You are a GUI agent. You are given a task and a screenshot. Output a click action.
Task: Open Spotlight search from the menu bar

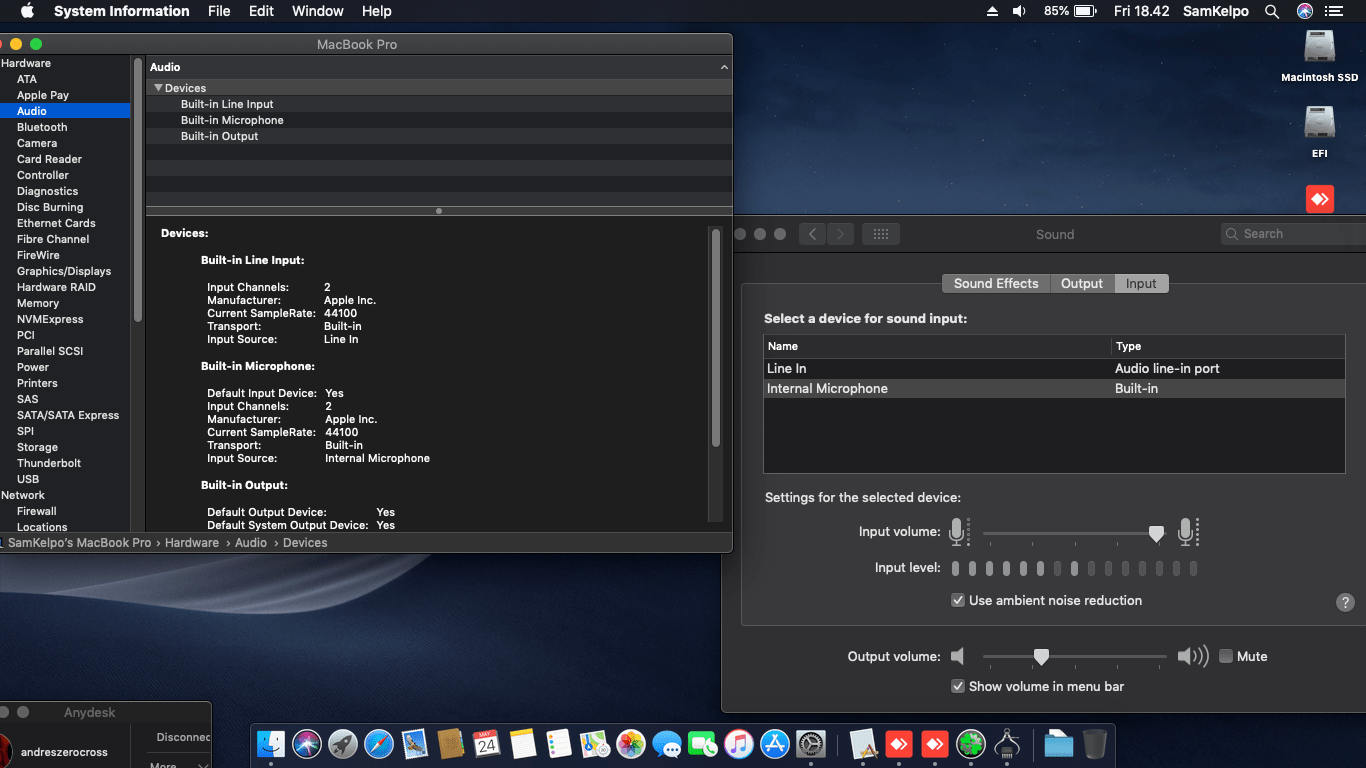[1271, 11]
